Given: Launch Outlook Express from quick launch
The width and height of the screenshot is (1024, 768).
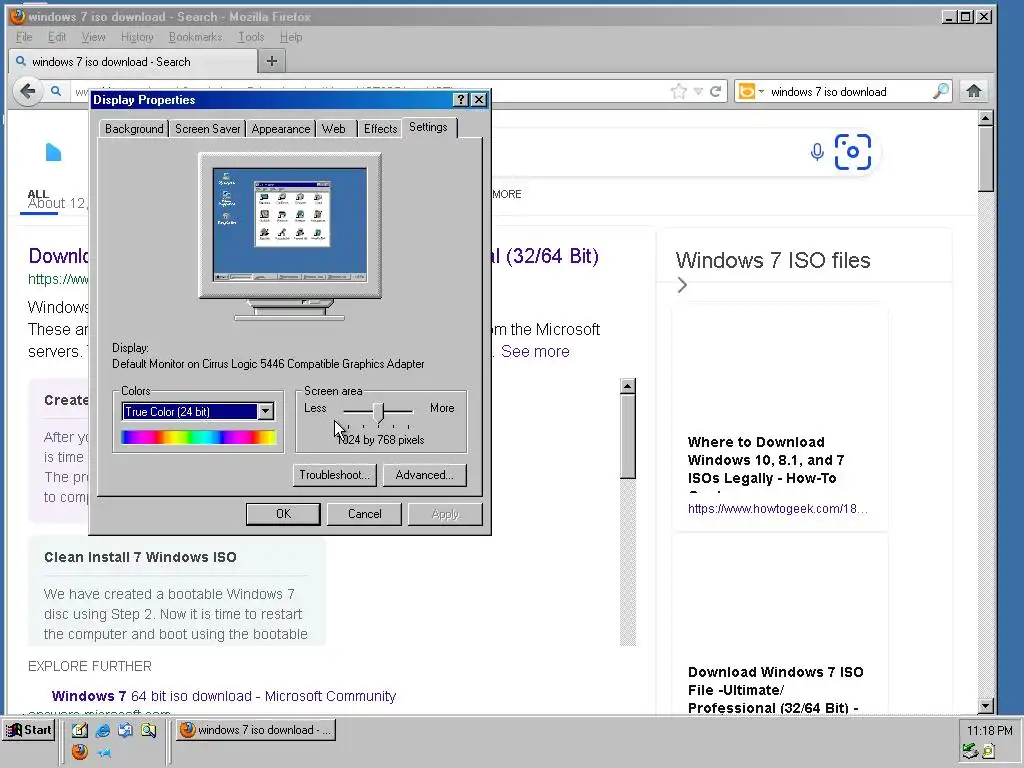Looking at the screenshot, I should coord(125,730).
